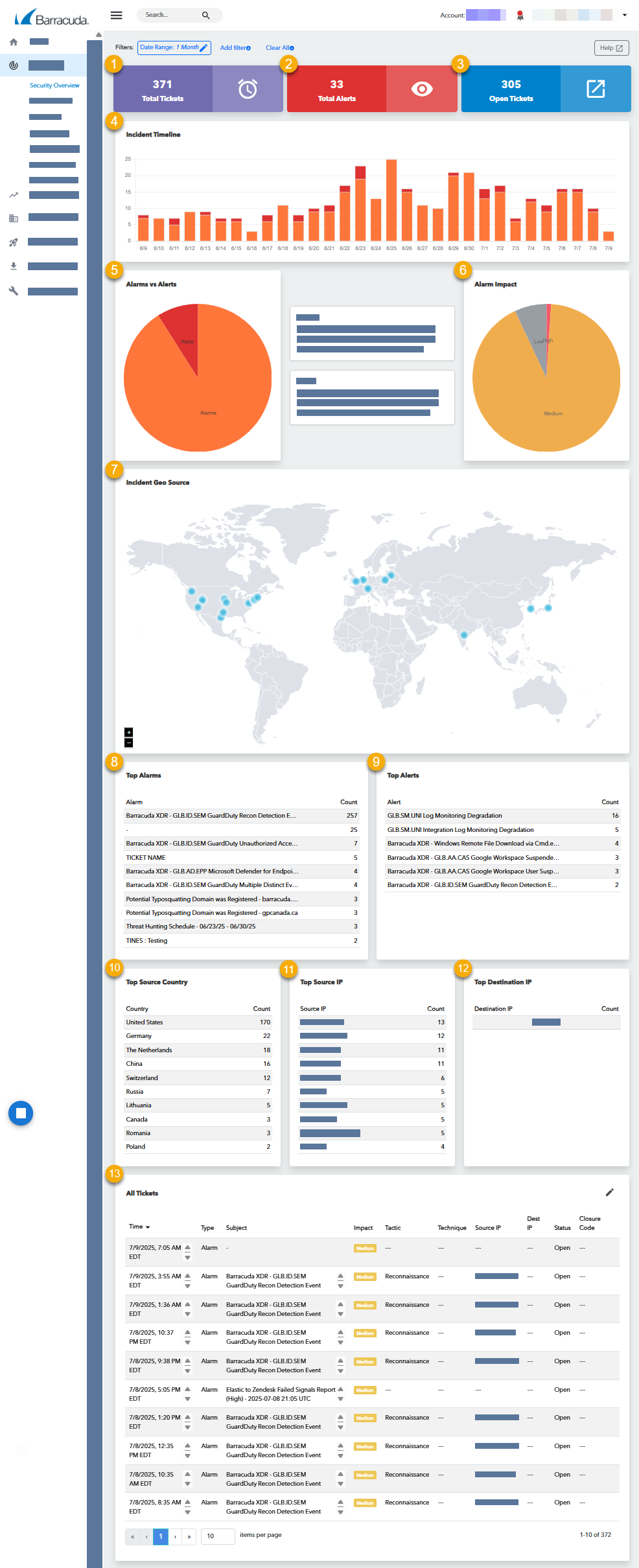
Task: Click the building icon in the sidebar
Action: [x=14, y=218]
